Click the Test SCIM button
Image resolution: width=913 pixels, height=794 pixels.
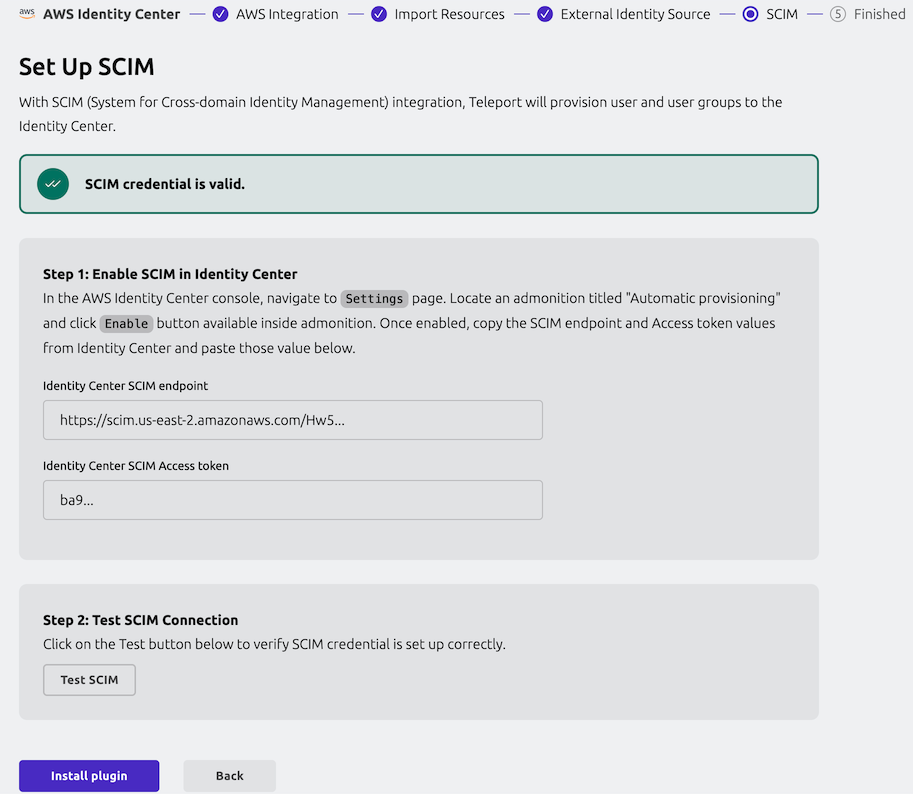pyautogui.click(x=89, y=679)
